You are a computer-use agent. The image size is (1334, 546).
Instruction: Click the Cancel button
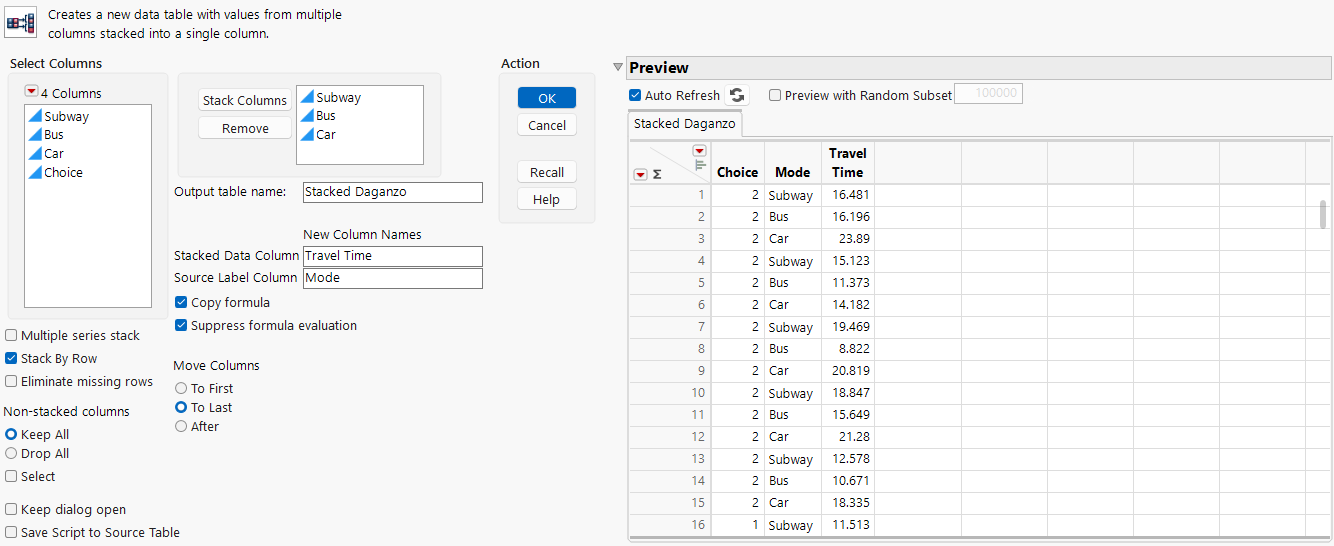click(547, 125)
